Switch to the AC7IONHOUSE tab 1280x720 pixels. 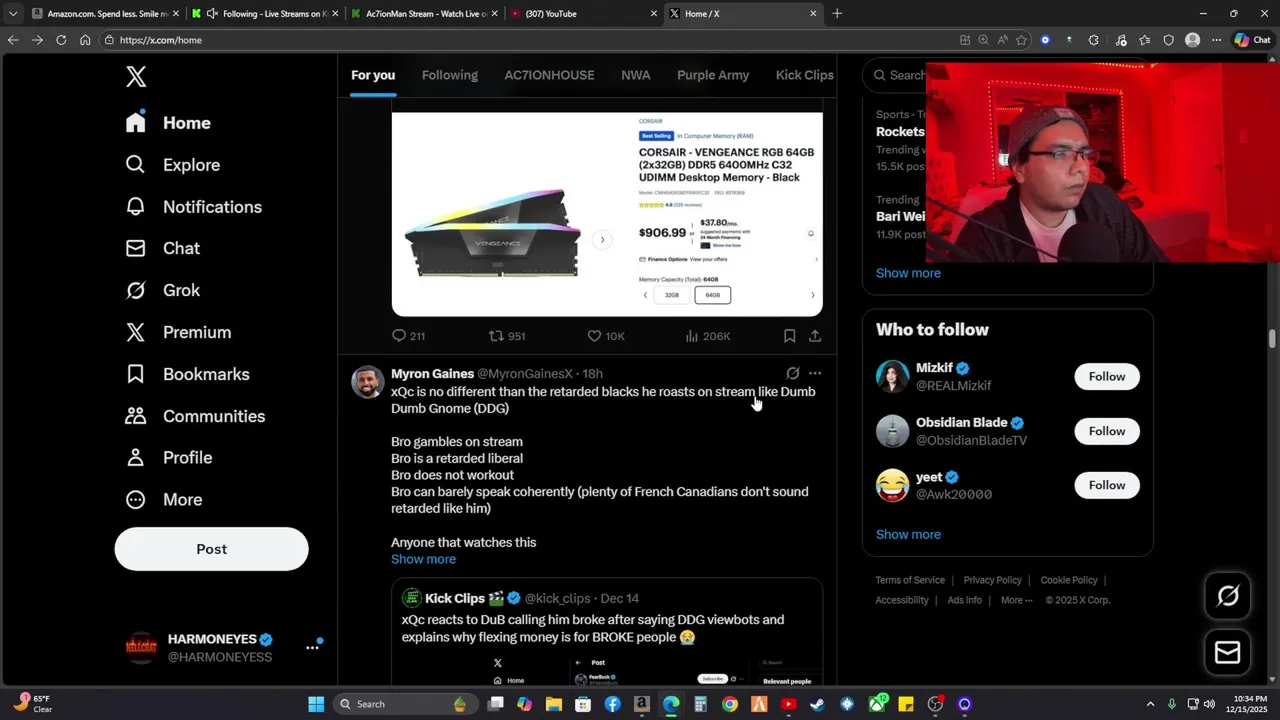[549, 75]
